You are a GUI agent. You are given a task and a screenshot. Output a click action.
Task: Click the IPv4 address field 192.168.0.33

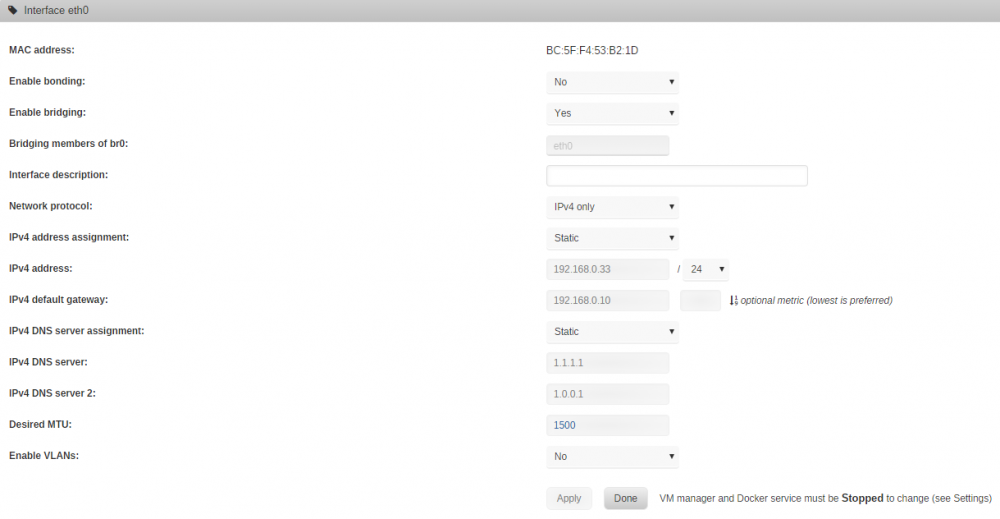(x=608, y=270)
